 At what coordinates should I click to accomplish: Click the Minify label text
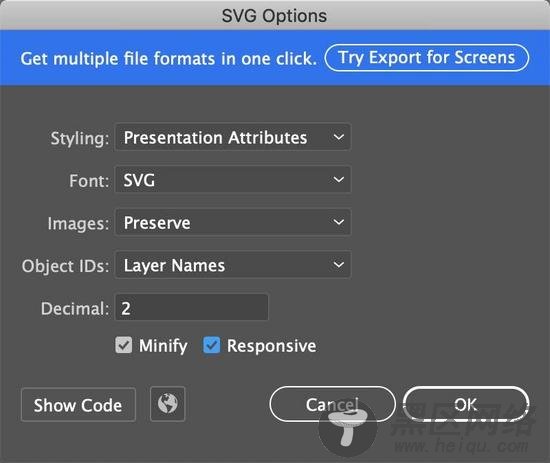click(163, 346)
